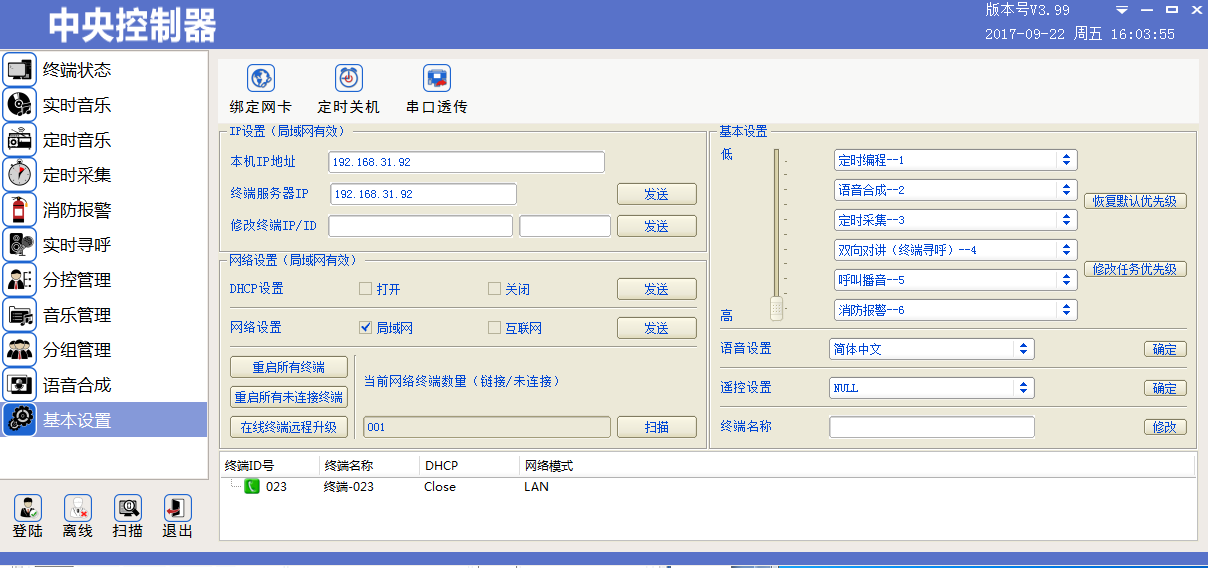Viewport: 1208px width, 568px height.
Task: Open the 双向对讲（终端寻呼）--4 dropdown
Action: 955,250
